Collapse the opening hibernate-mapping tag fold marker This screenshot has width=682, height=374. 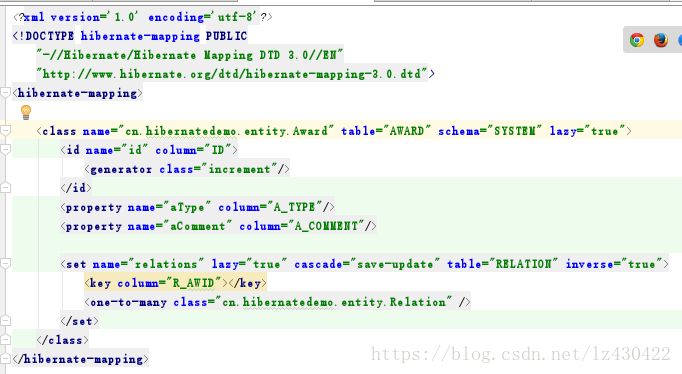click(x=5, y=93)
